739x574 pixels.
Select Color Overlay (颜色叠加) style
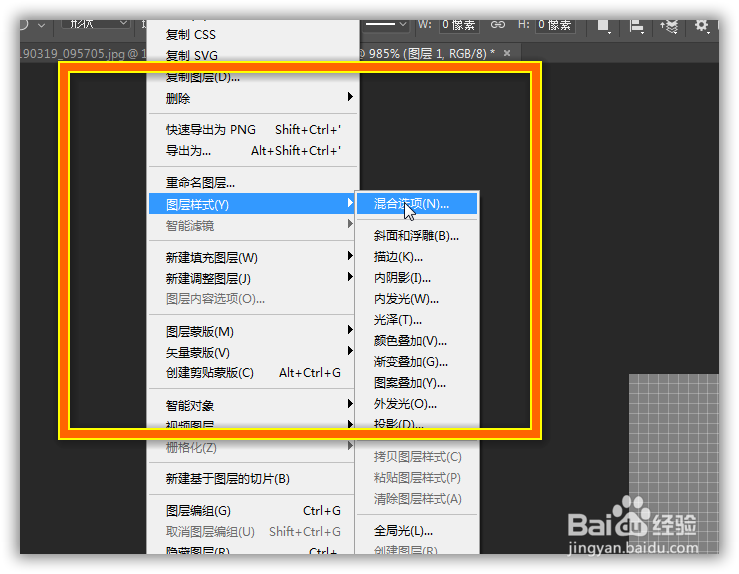point(417,341)
